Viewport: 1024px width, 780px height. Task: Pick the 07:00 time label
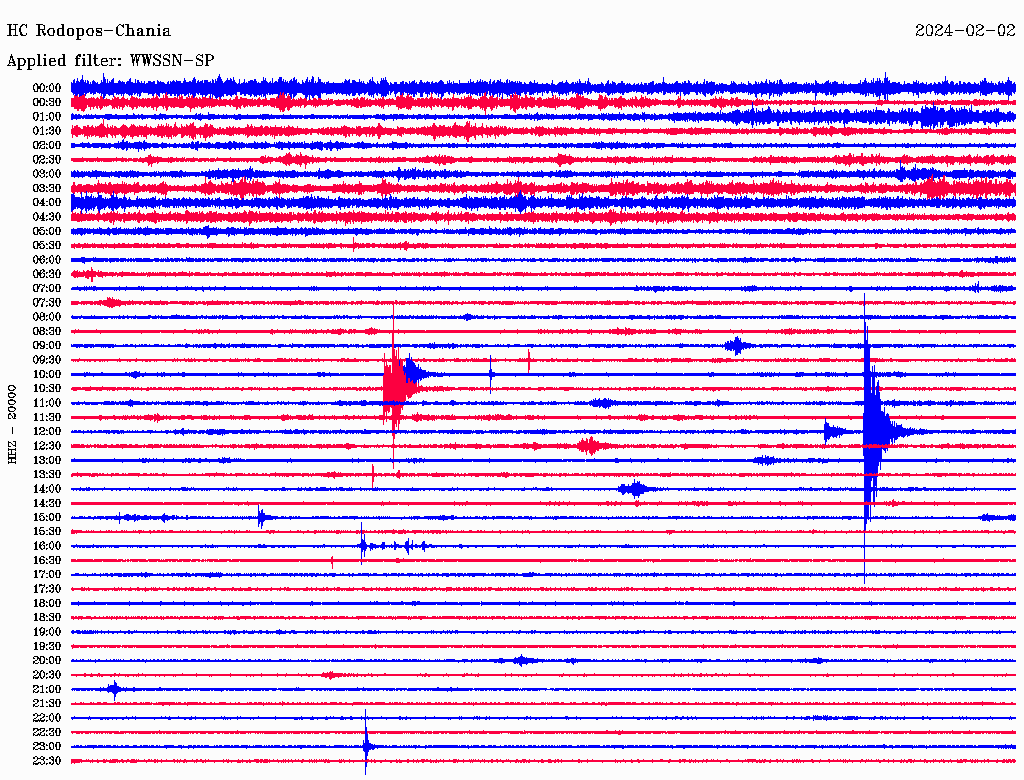47,288
